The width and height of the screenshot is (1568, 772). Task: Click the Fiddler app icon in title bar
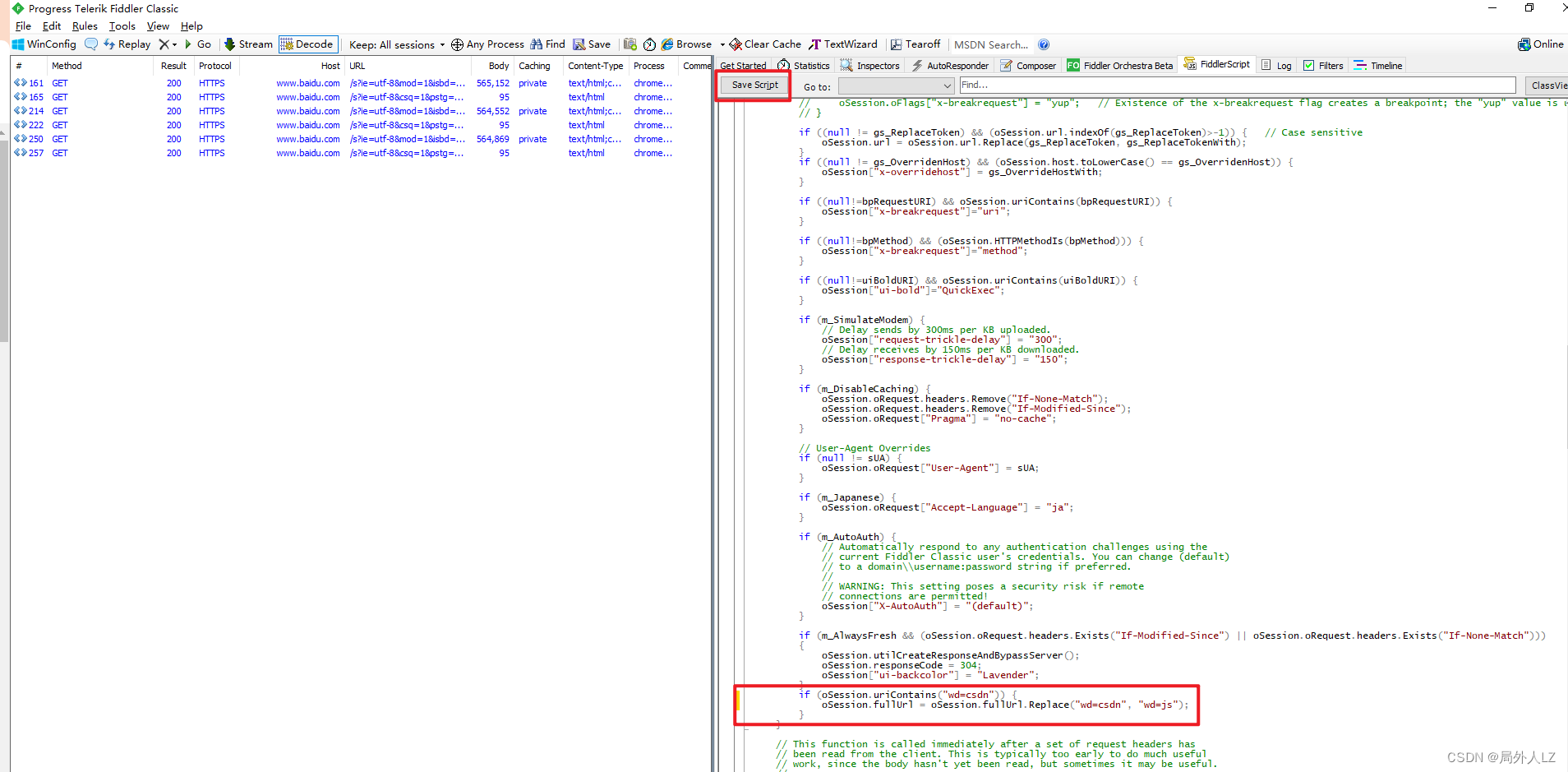18,8
